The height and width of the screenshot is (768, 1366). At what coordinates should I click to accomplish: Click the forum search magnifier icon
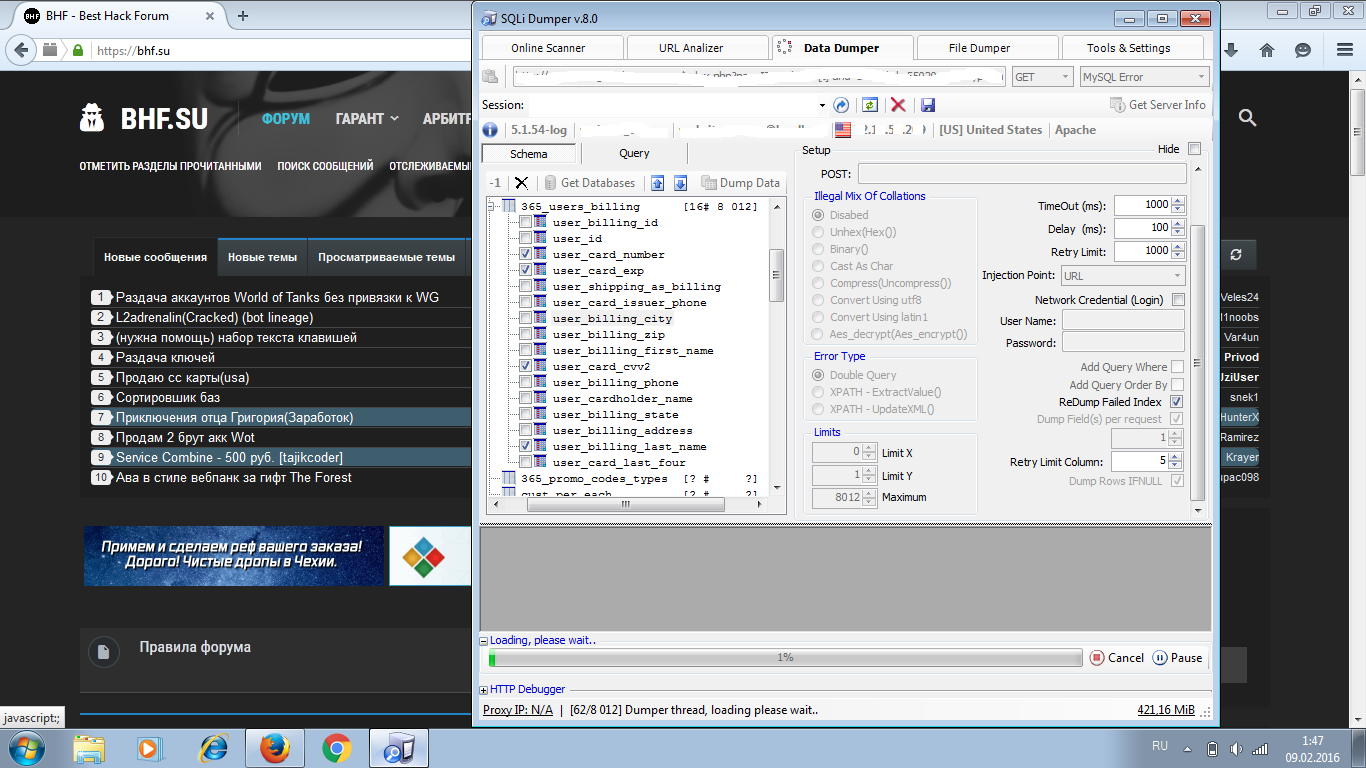pos(1247,118)
